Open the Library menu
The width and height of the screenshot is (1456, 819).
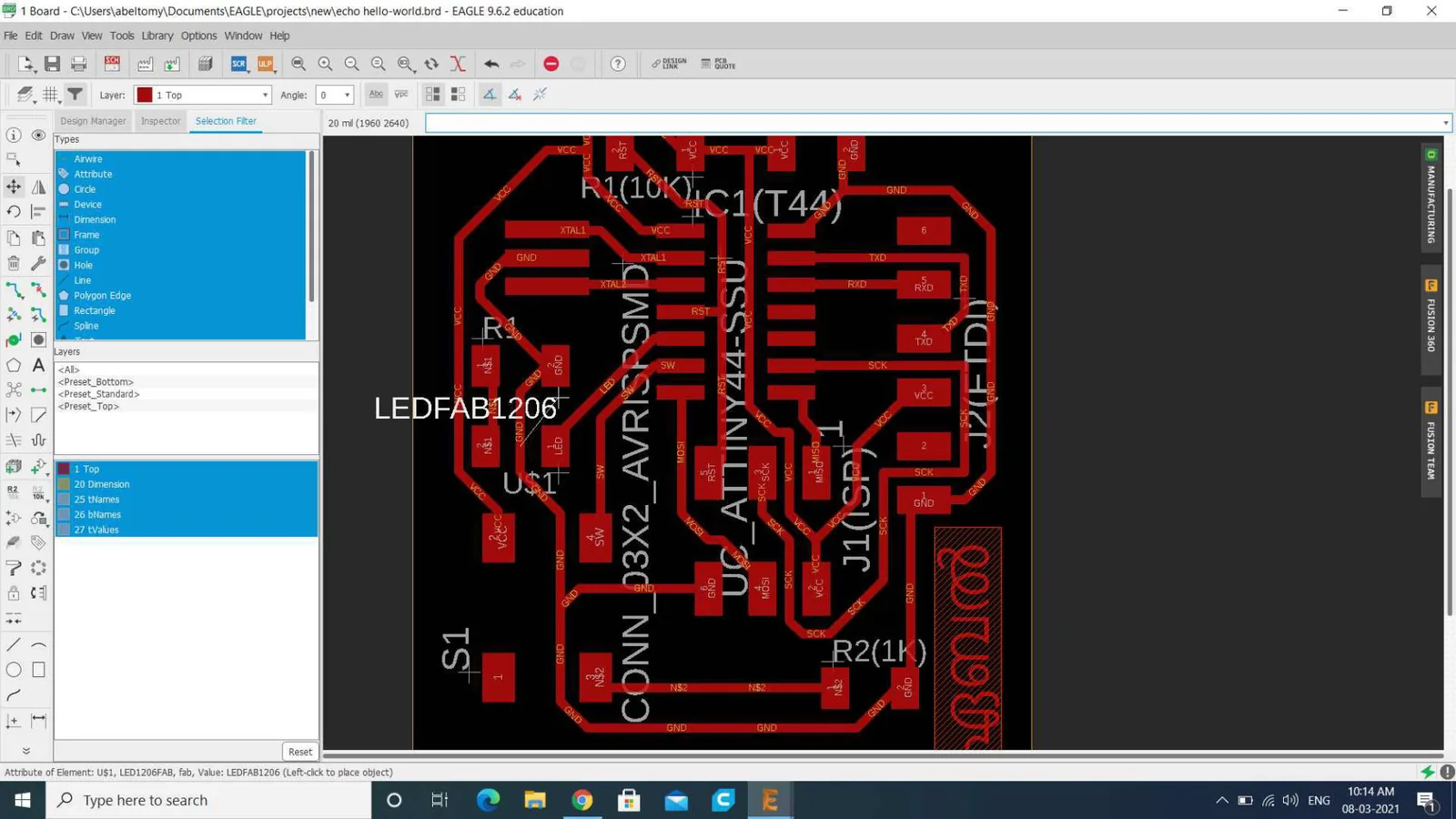tap(157, 35)
